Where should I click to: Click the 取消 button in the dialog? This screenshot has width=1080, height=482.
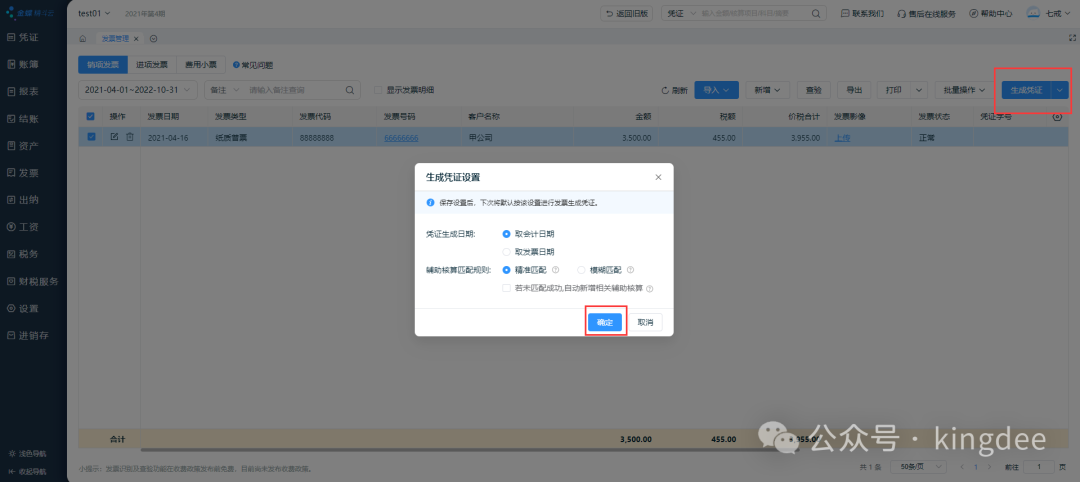click(x=645, y=322)
